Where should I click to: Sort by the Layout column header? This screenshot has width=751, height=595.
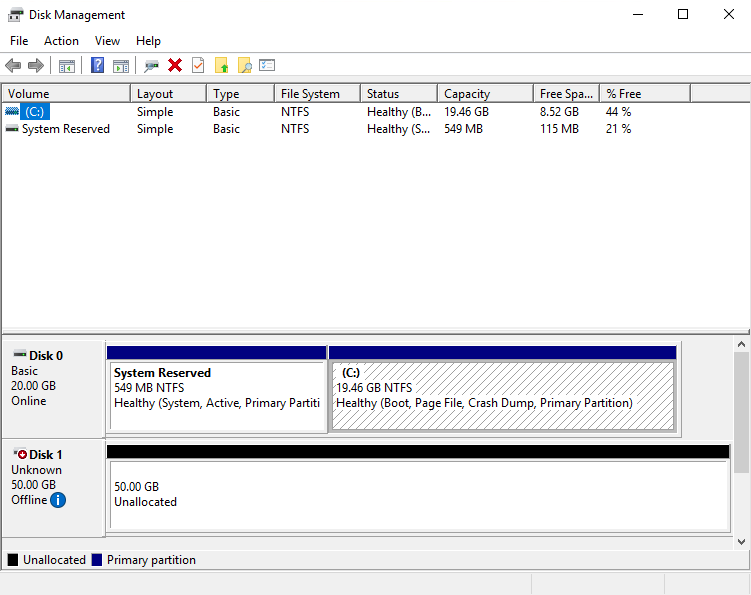tap(169, 94)
